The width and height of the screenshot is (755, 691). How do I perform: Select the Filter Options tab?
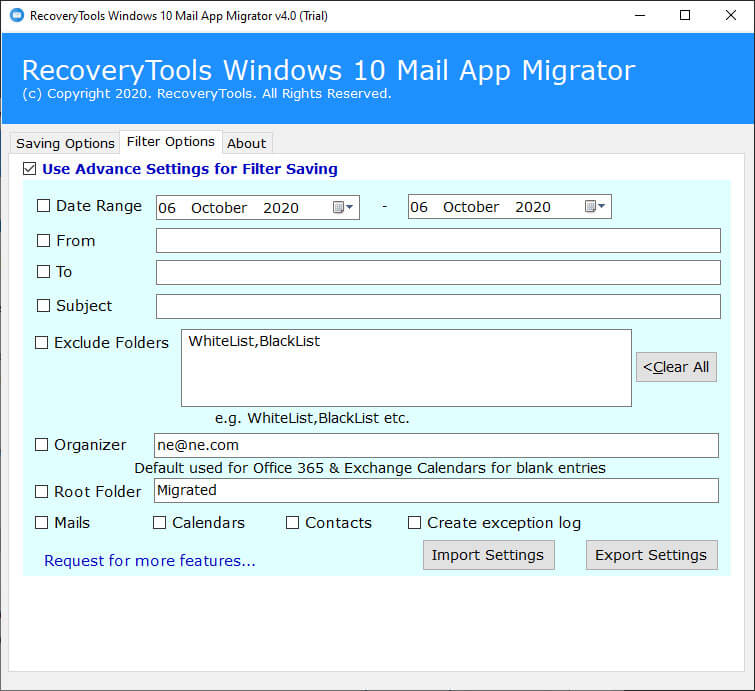click(170, 142)
